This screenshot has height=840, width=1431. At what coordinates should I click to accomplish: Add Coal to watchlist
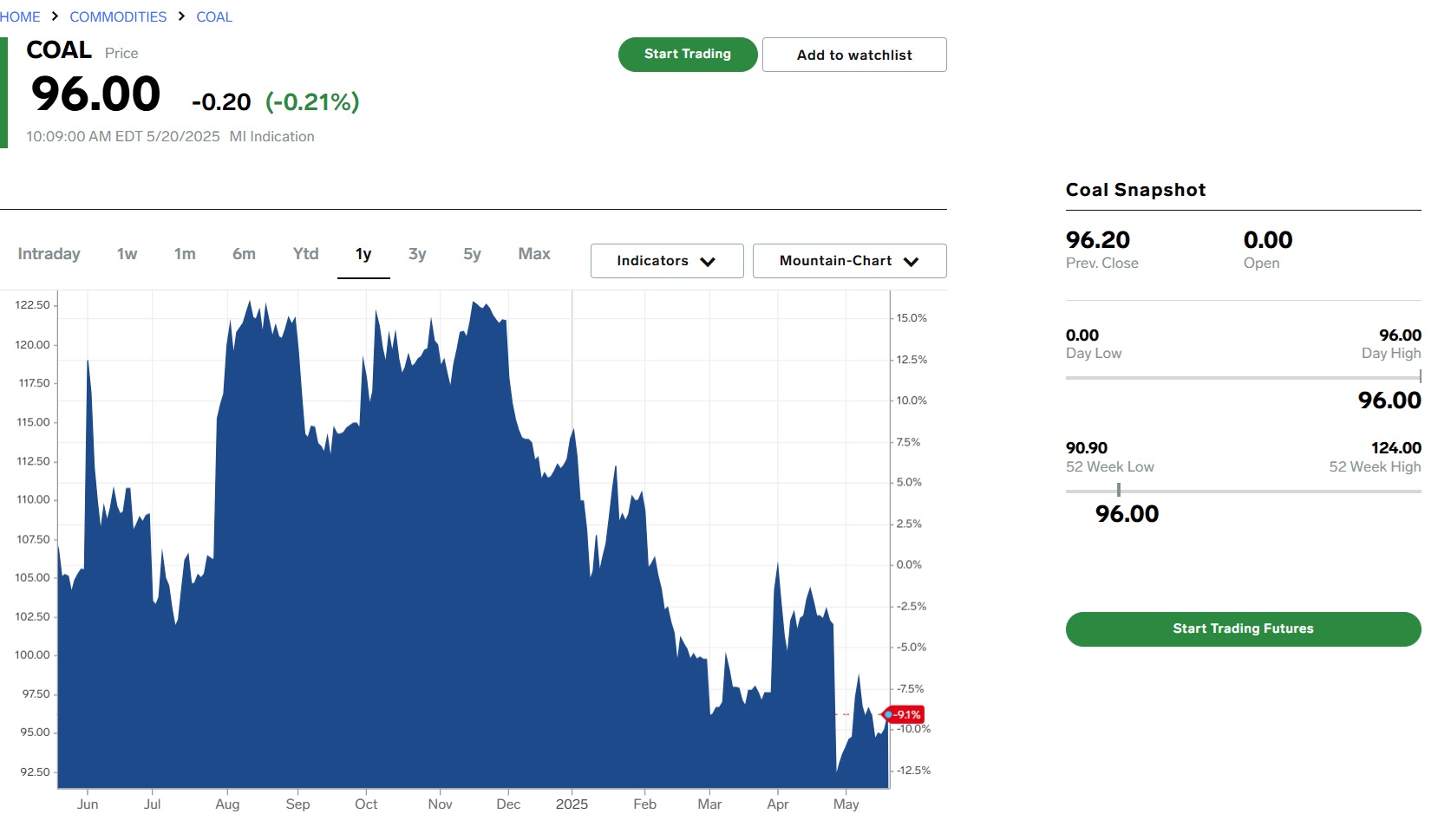pos(854,55)
